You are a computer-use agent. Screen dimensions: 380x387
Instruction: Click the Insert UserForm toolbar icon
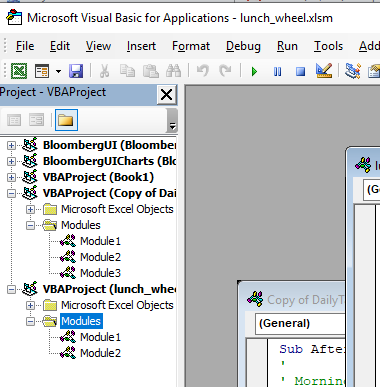(x=42, y=71)
